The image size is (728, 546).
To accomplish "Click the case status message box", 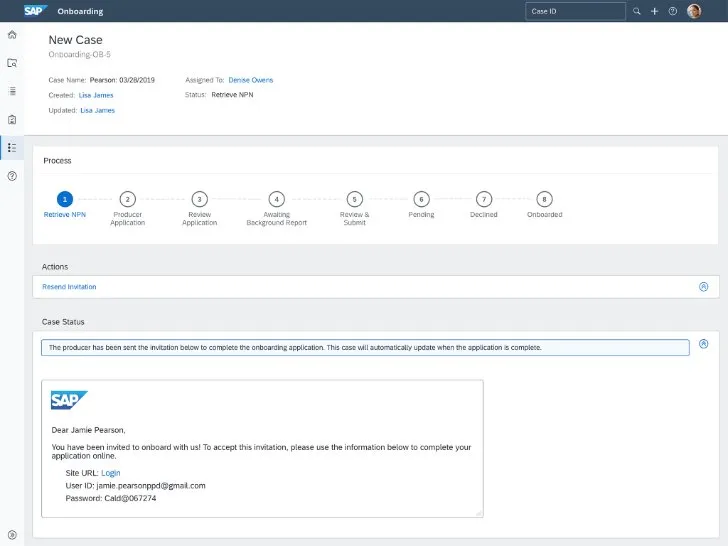I will 365,347.
